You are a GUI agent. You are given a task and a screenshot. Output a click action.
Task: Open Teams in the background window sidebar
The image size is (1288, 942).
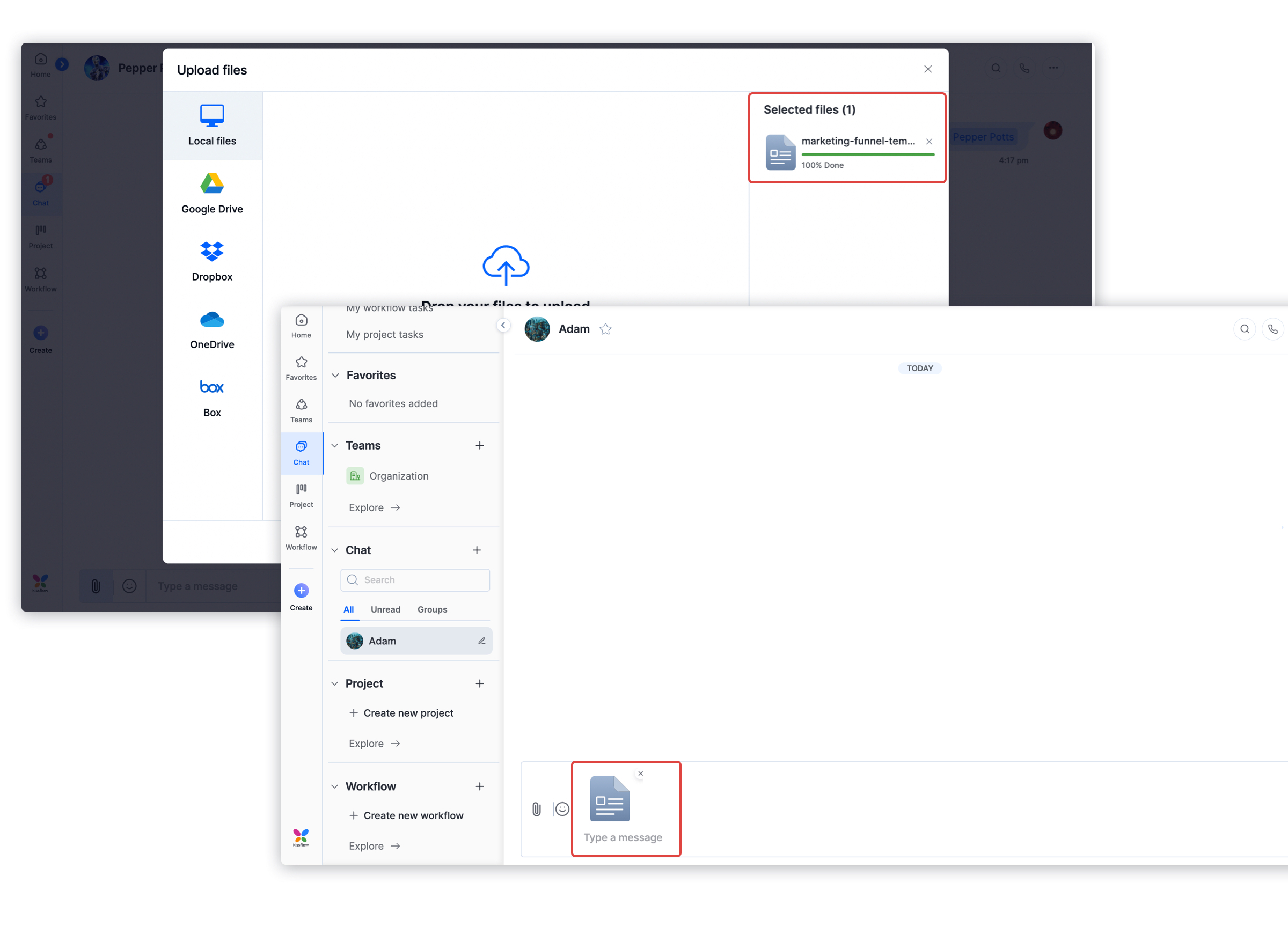point(40,150)
